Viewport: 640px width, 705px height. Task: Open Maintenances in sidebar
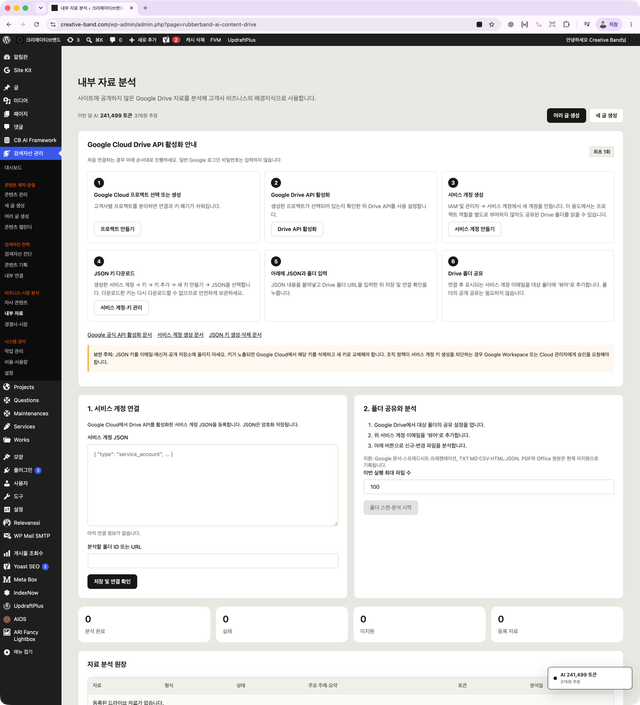31,414
